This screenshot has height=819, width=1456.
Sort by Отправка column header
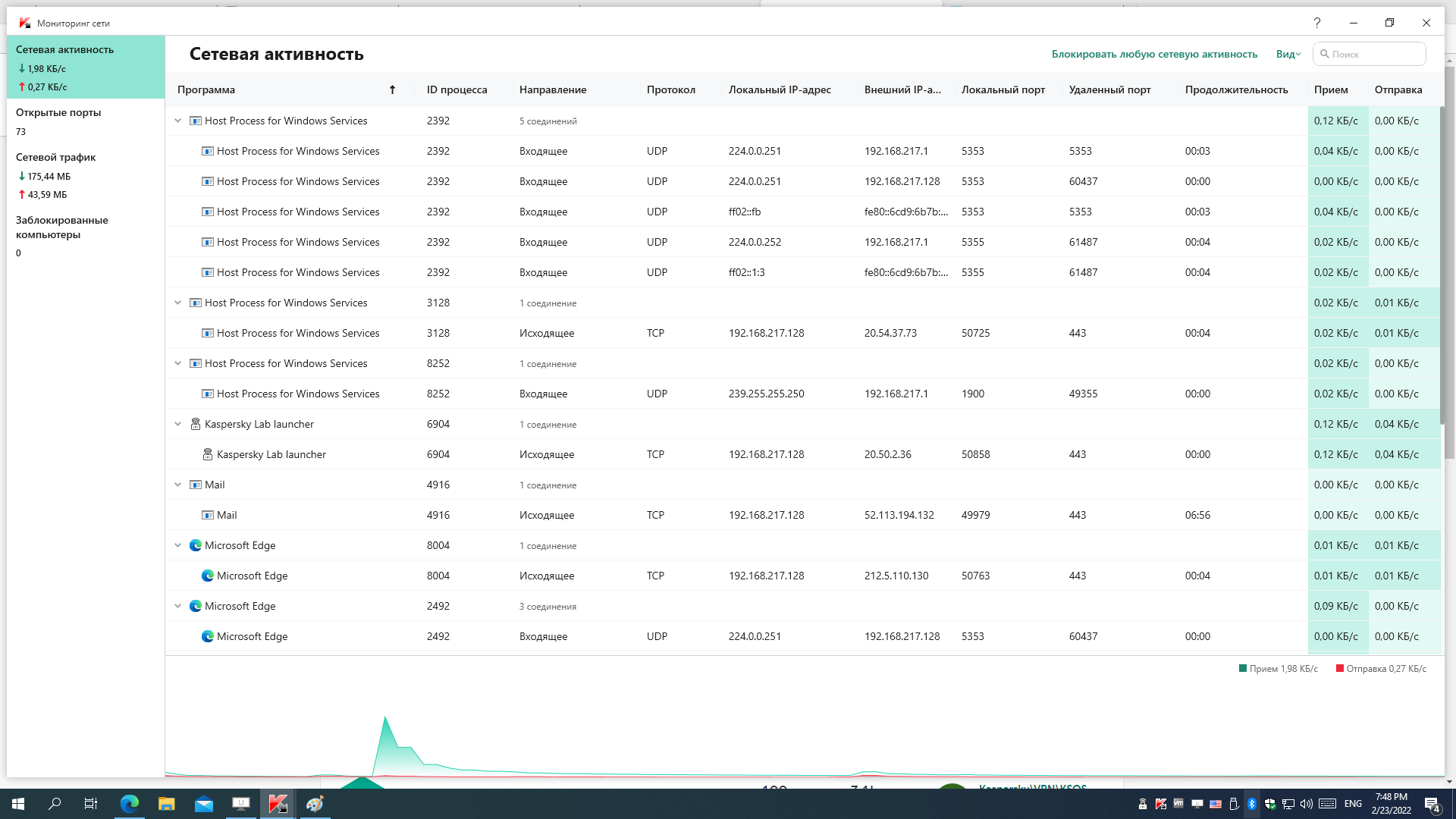pos(1398,89)
